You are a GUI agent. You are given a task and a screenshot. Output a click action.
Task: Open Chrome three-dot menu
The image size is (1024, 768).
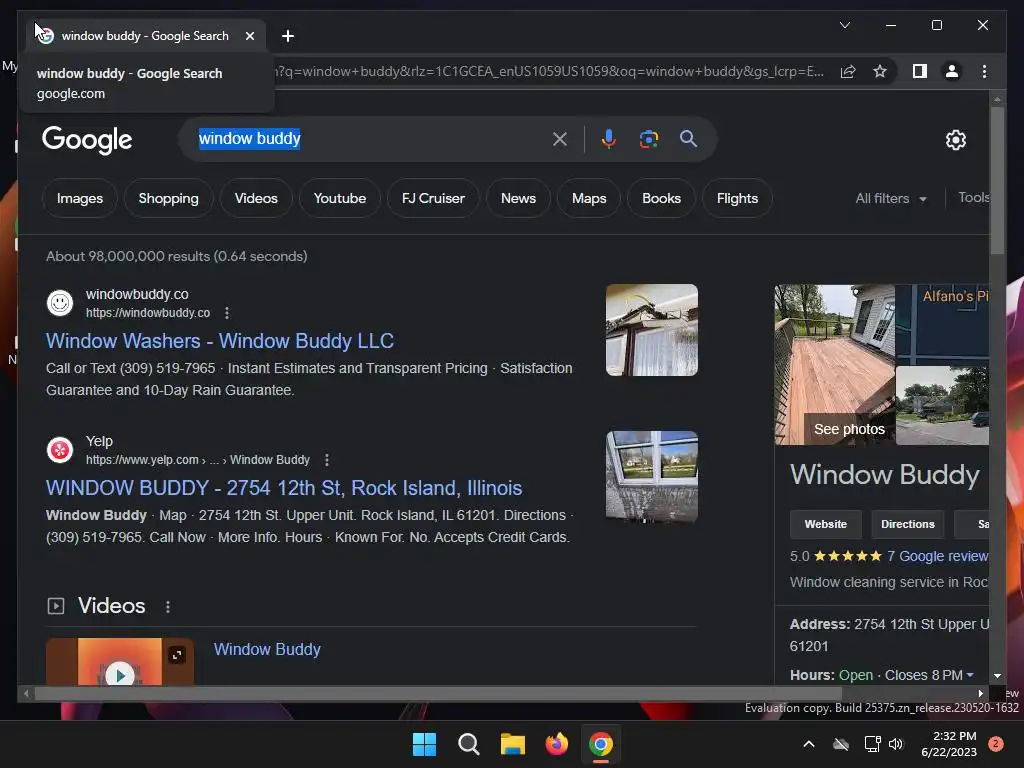point(984,71)
